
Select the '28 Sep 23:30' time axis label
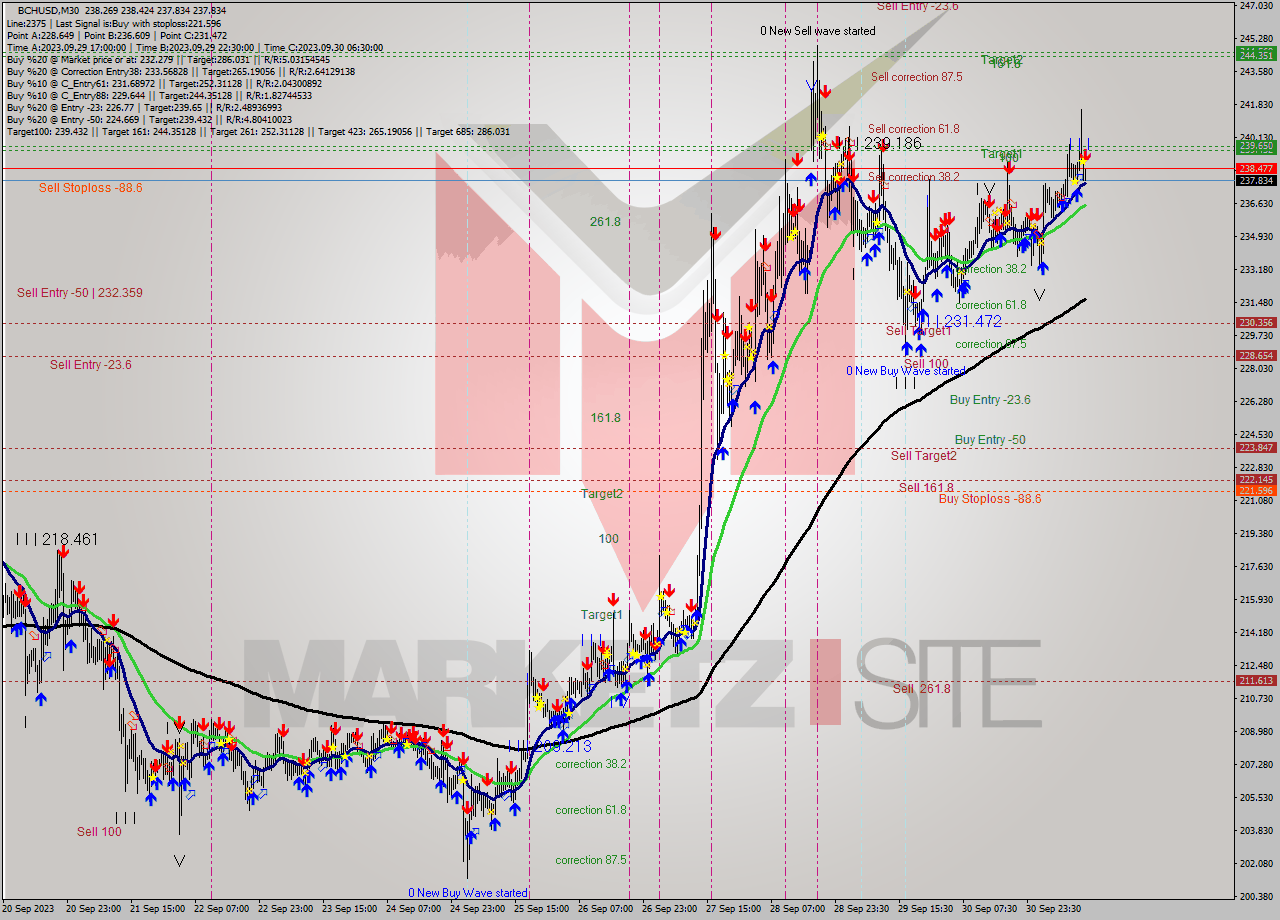861,909
